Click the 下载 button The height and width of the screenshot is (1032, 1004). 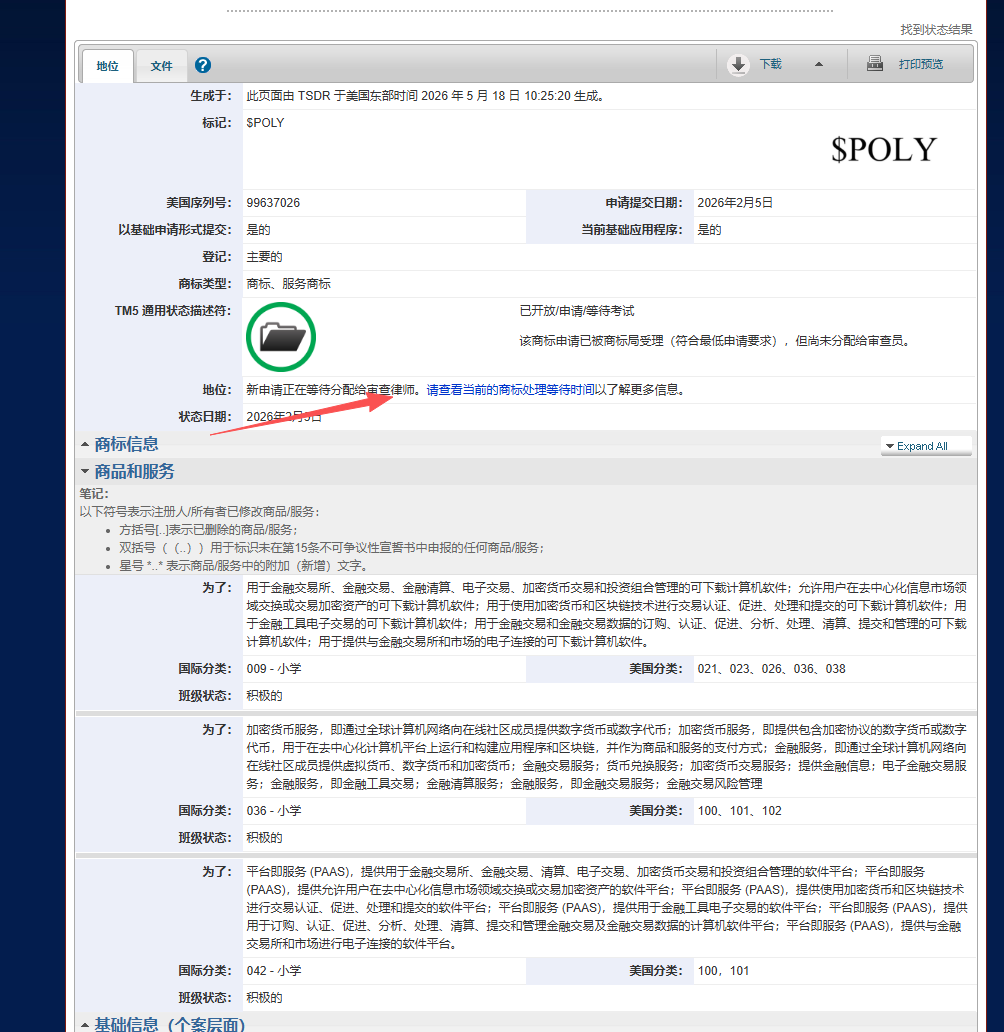click(x=770, y=64)
